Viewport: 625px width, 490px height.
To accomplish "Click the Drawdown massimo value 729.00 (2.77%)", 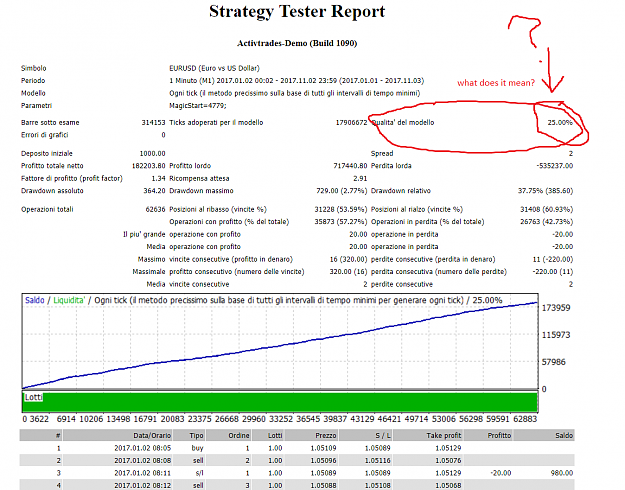I will (x=342, y=191).
